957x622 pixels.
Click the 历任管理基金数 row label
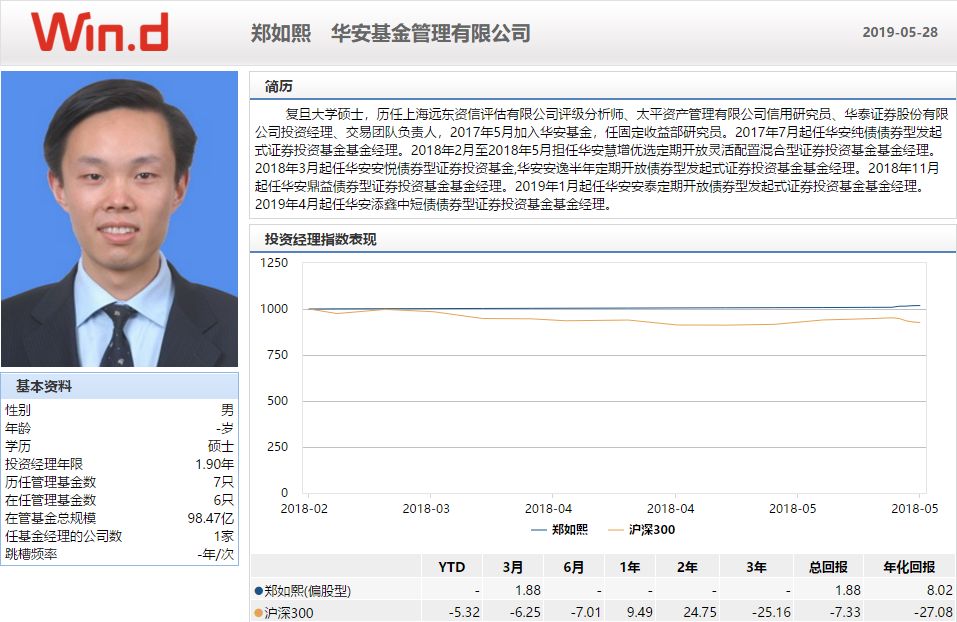pos(51,482)
